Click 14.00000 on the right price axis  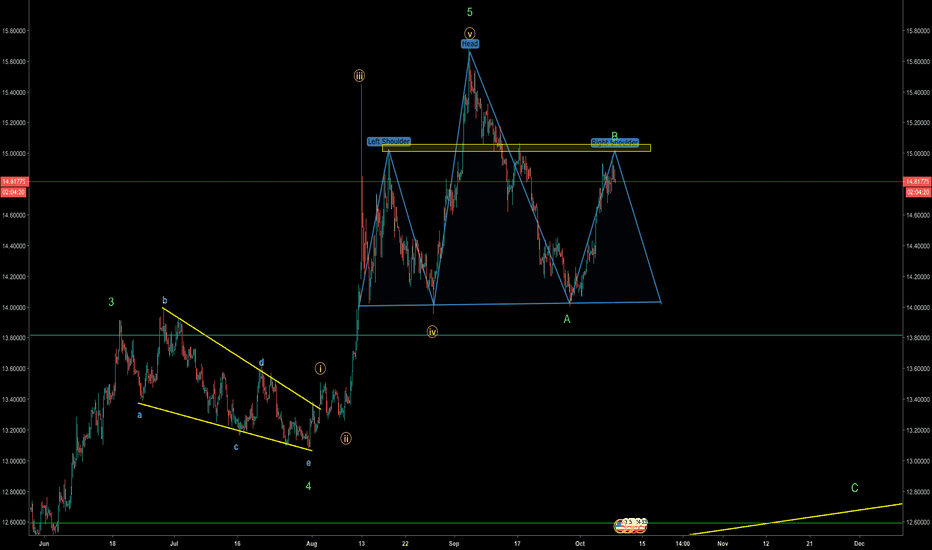click(917, 307)
